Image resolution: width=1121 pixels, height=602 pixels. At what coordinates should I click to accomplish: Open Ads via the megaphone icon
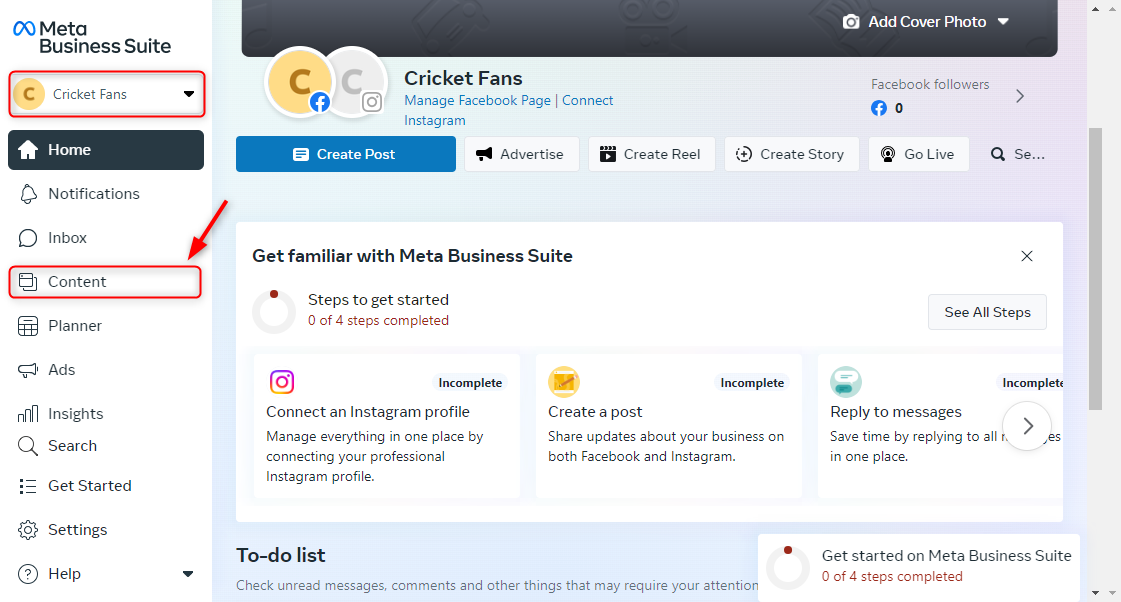tap(28, 370)
